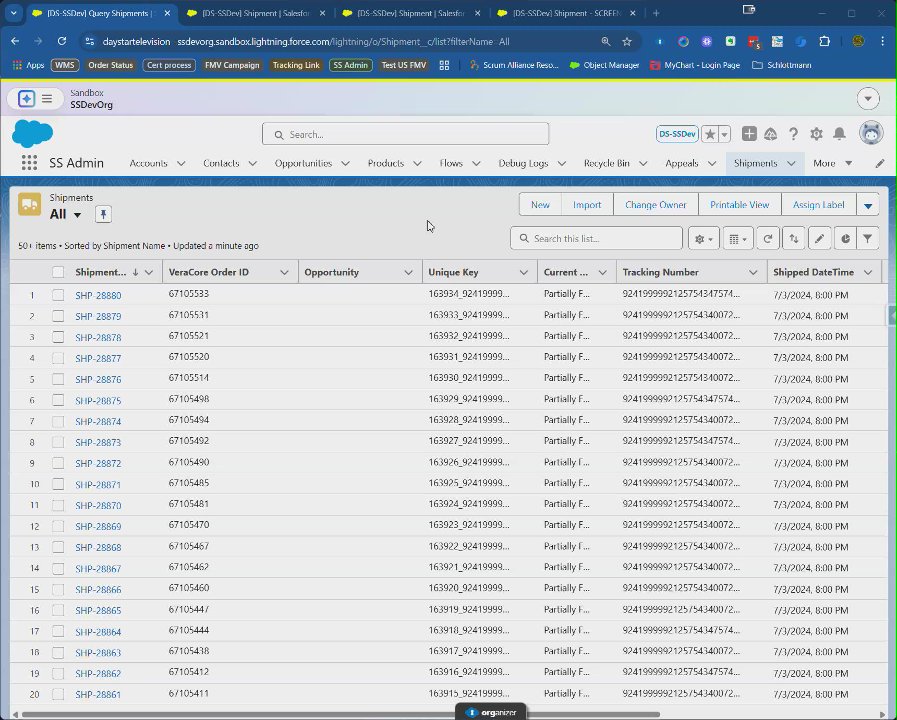This screenshot has width=897, height=720.
Task: Tick the checkbox for SHP-28868
Action: (58, 547)
